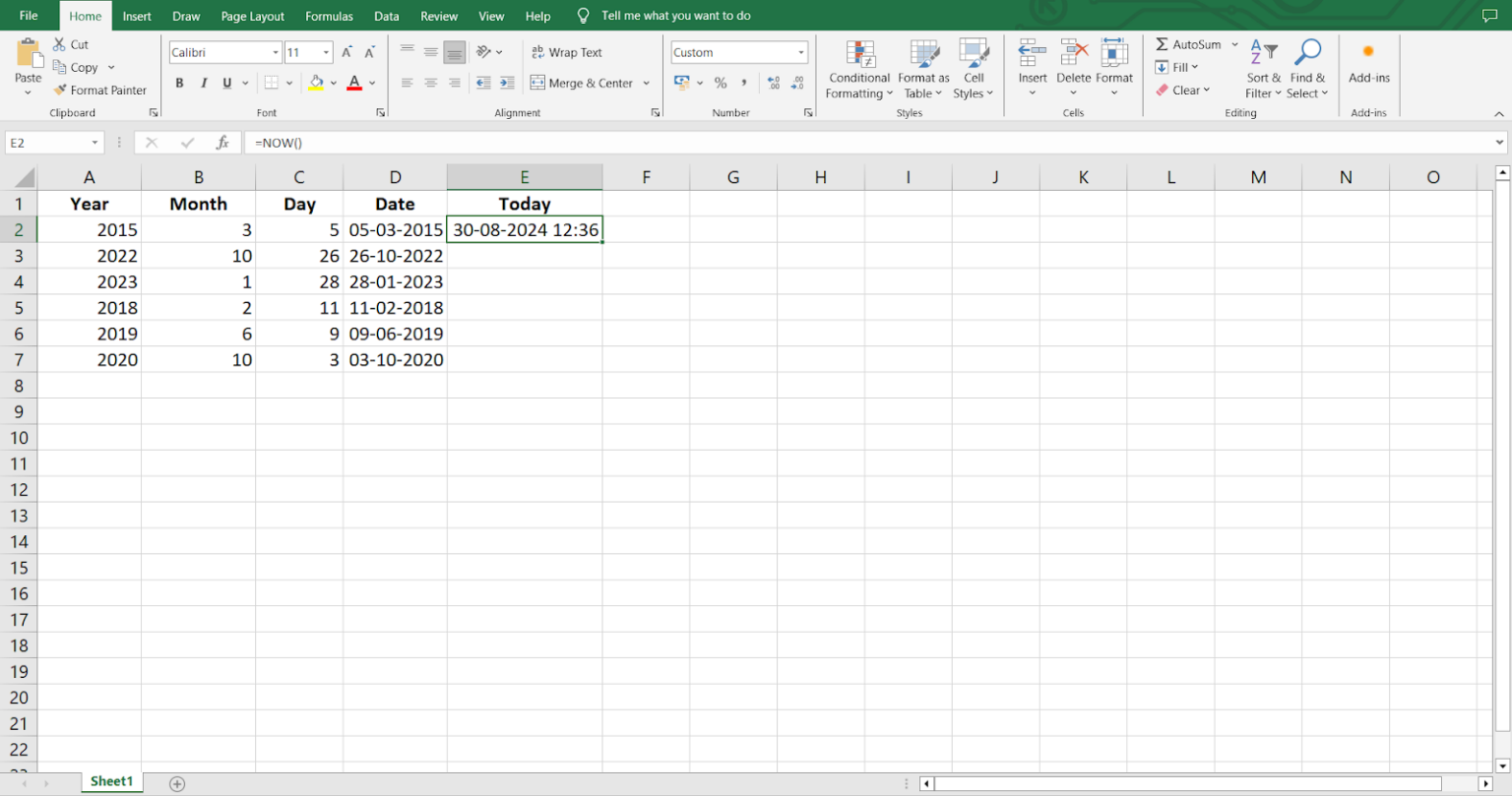1512x796 pixels.
Task: Switch to the Formulas tab
Action: click(329, 15)
